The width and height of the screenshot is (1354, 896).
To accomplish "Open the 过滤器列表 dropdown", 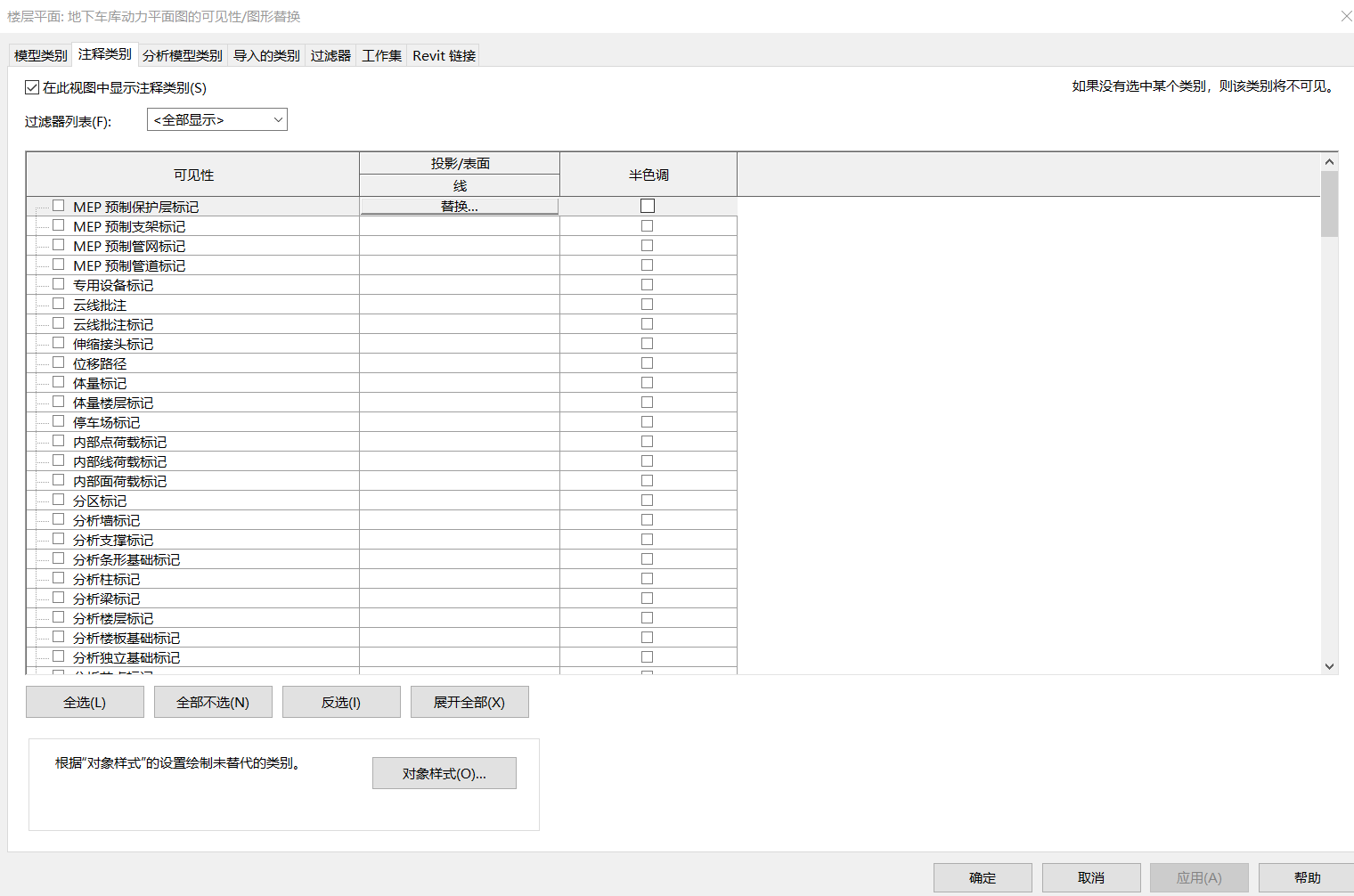I will click(217, 119).
